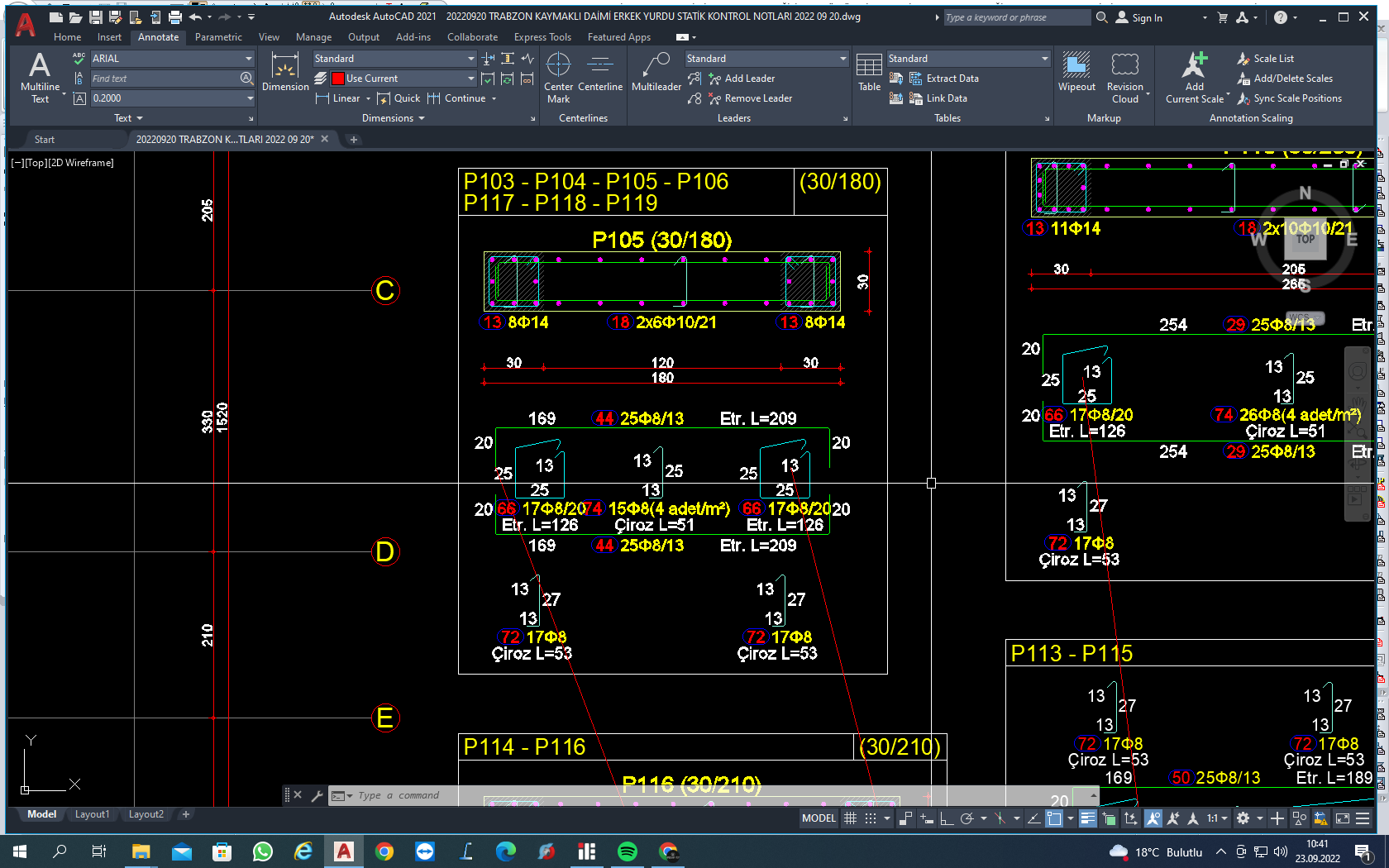Click the Plot printer icon

(174, 17)
